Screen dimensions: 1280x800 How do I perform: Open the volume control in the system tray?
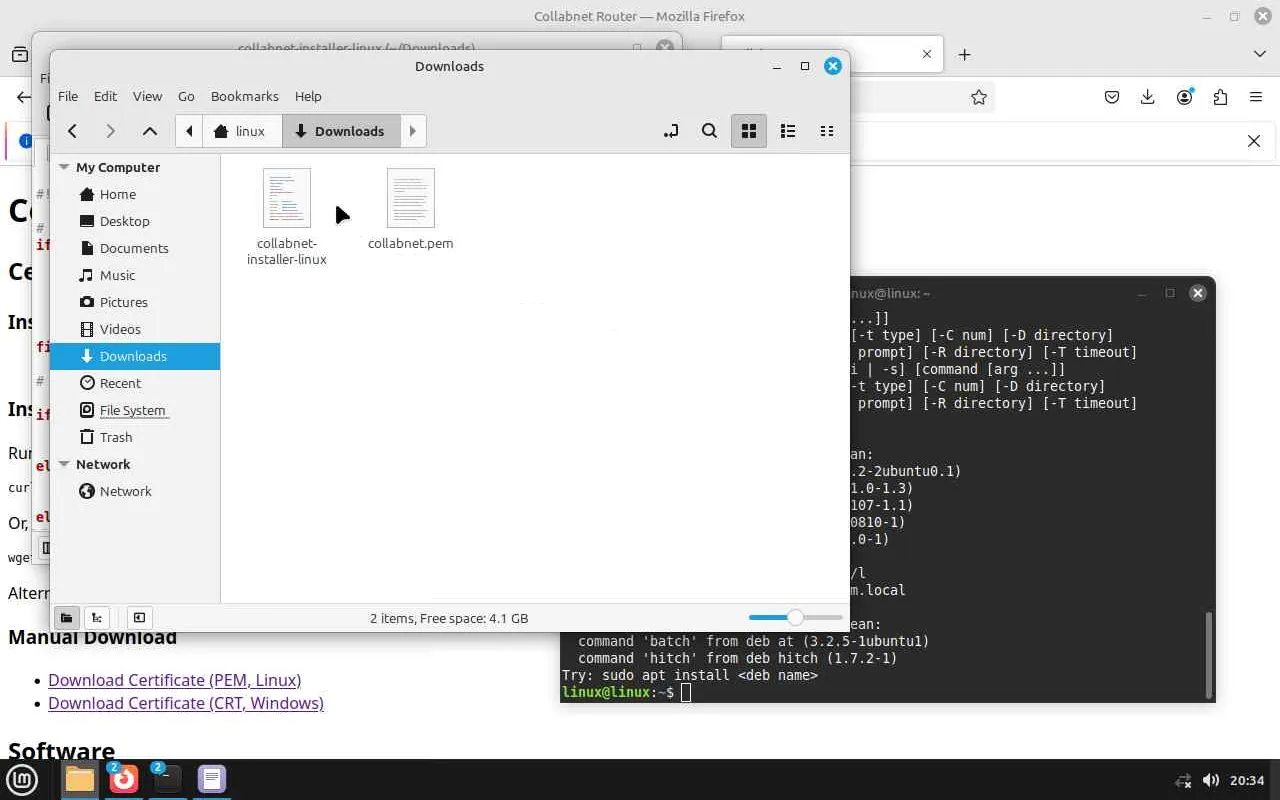click(1210, 780)
